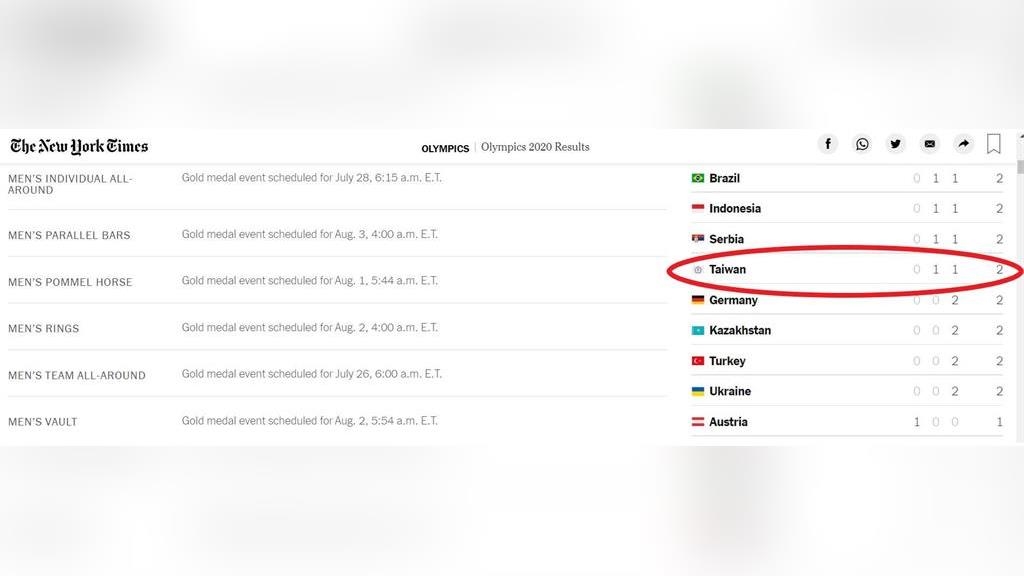This screenshot has height=576, width=1024.
Task: Open Men's Vault event
Action: coord(42,422)
